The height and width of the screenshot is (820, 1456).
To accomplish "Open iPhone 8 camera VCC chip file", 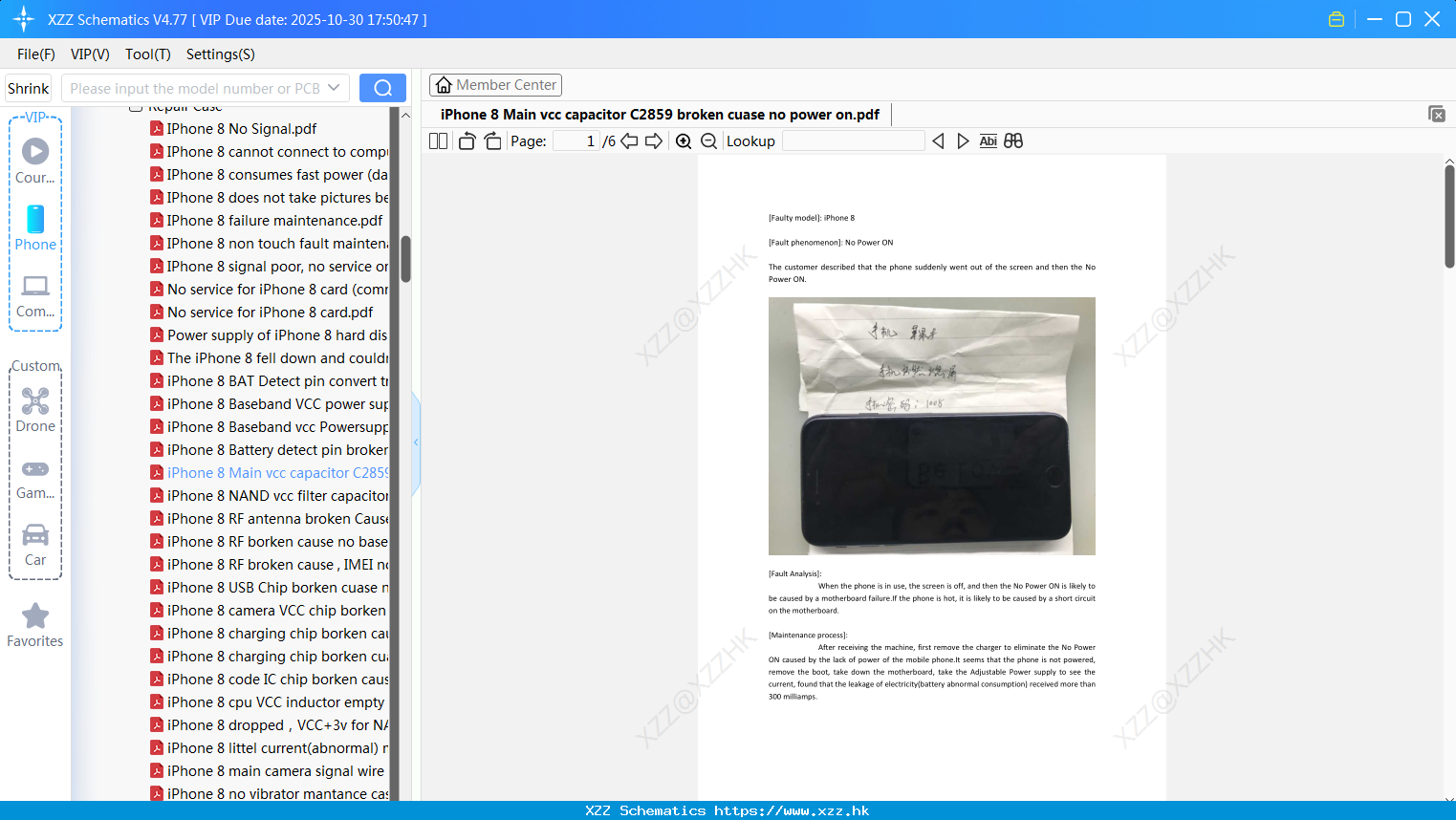I will (x=269, y=611).
